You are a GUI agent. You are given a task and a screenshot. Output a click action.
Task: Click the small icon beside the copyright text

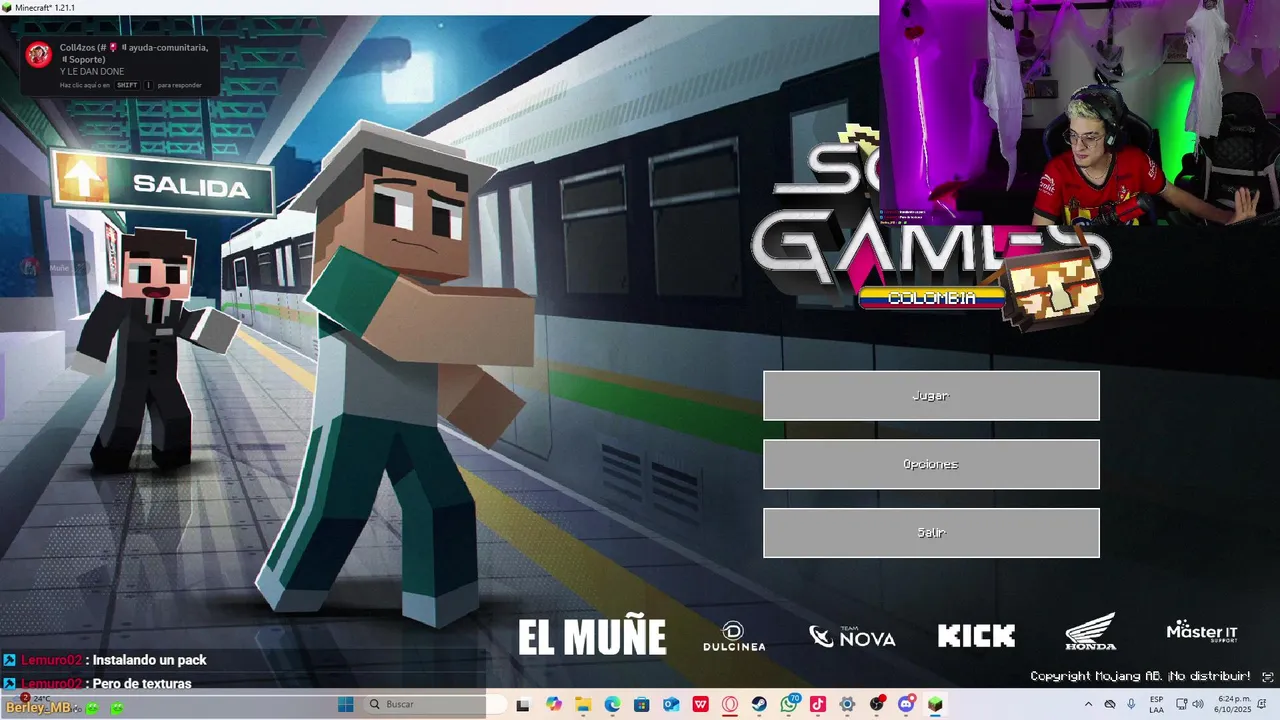[1267, 677]
